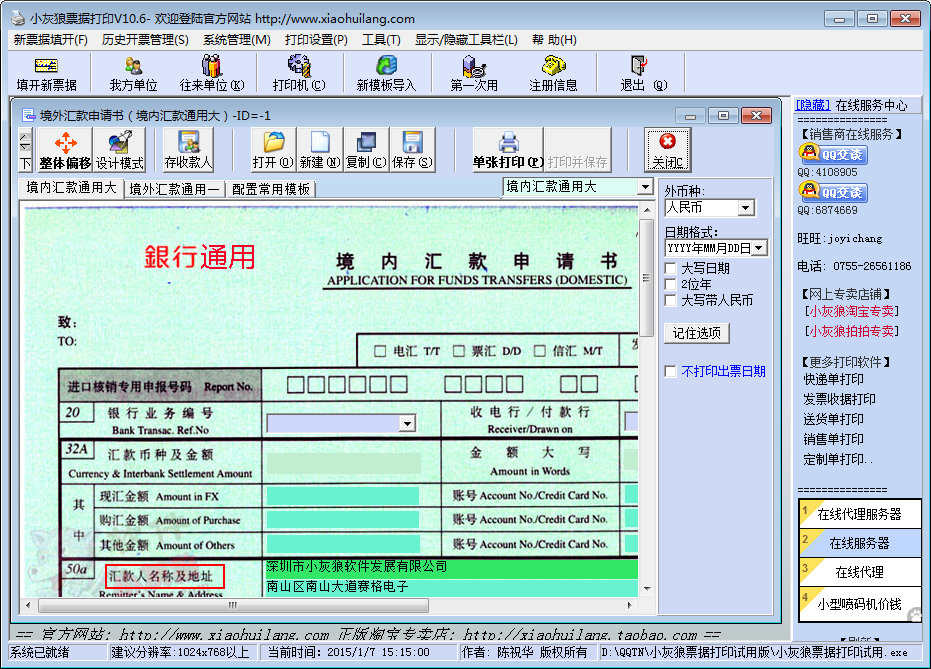Open the 小灰狼淘宝专卖 link
Image resolution: width=931 pixels, height=669 pixels.
click(x=851, y=311)
